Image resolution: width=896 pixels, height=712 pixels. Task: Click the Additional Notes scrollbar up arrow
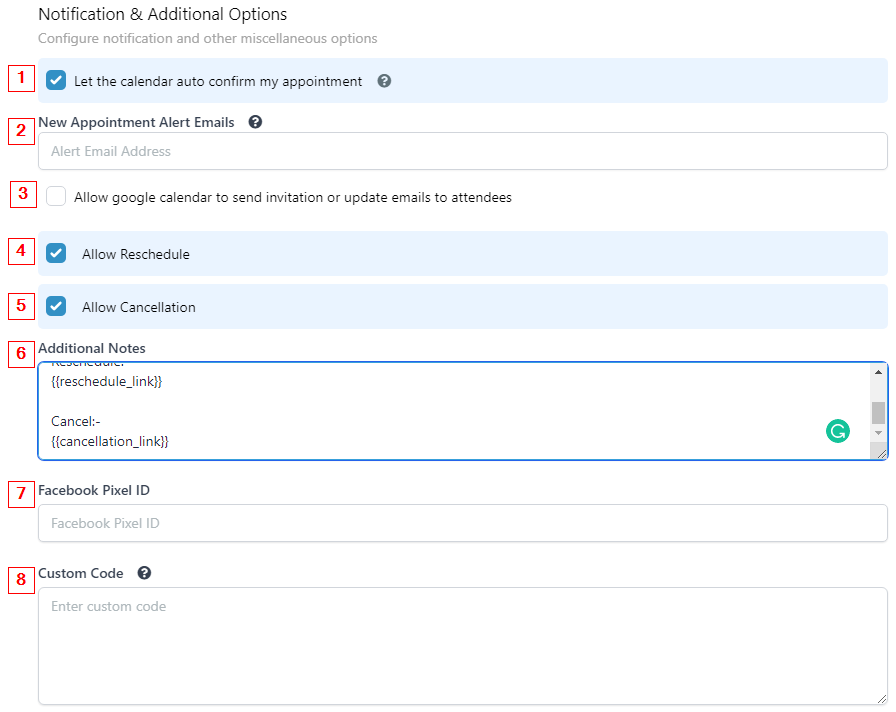[x=878, y=372]
